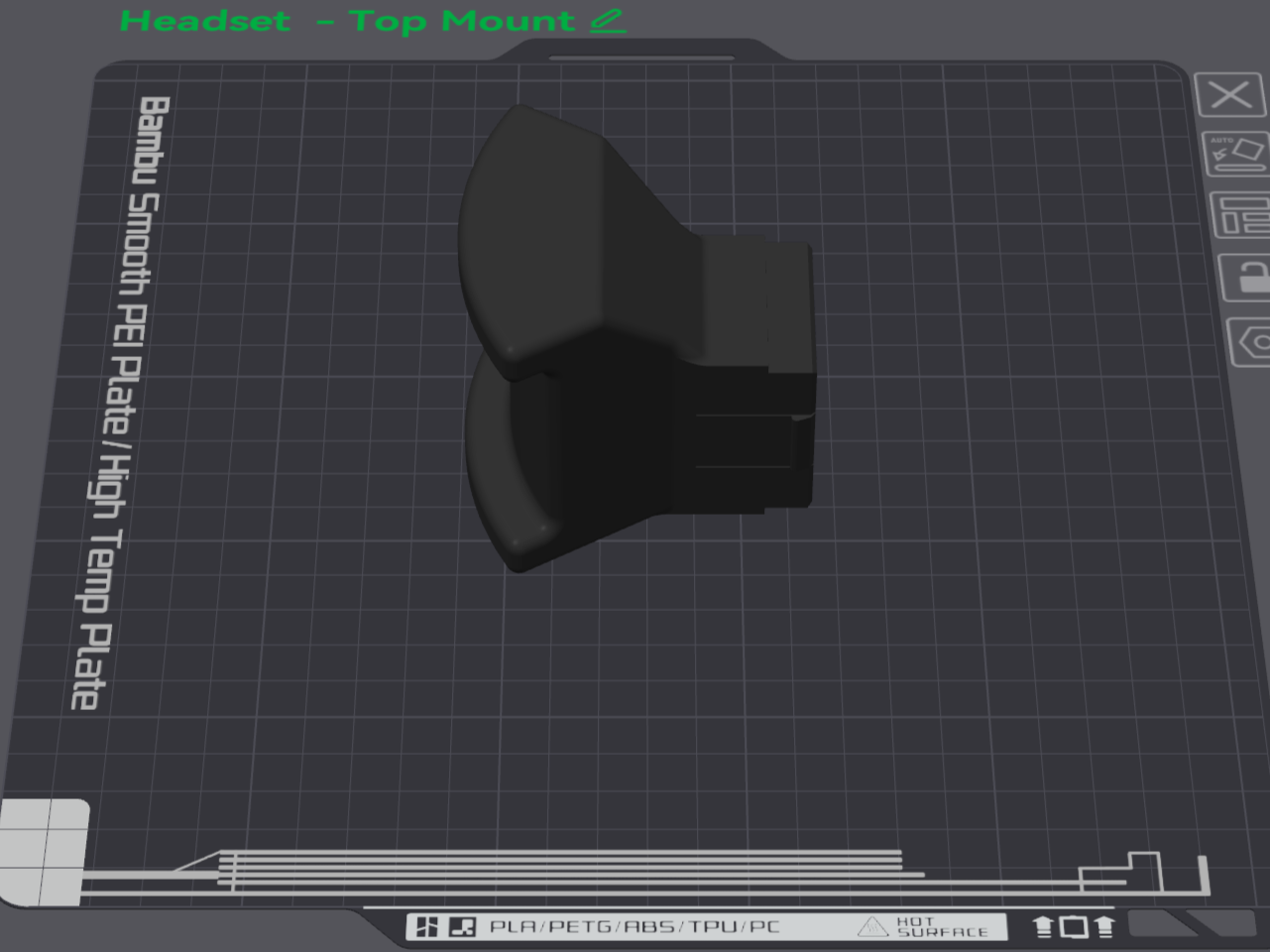Screen dimensions: 1270x952
Task: Auto-orient objects on this plate
Action: tap(1235, 155)
